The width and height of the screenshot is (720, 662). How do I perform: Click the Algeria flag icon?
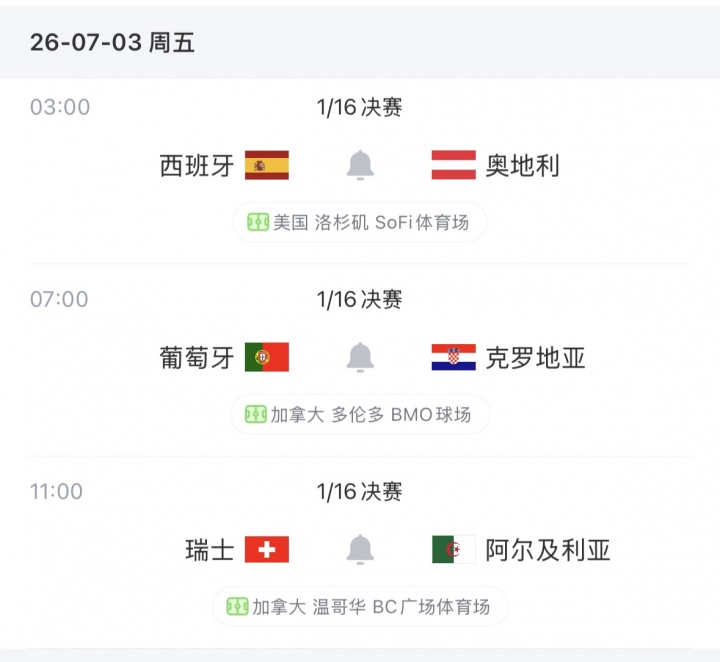(454, 549)
